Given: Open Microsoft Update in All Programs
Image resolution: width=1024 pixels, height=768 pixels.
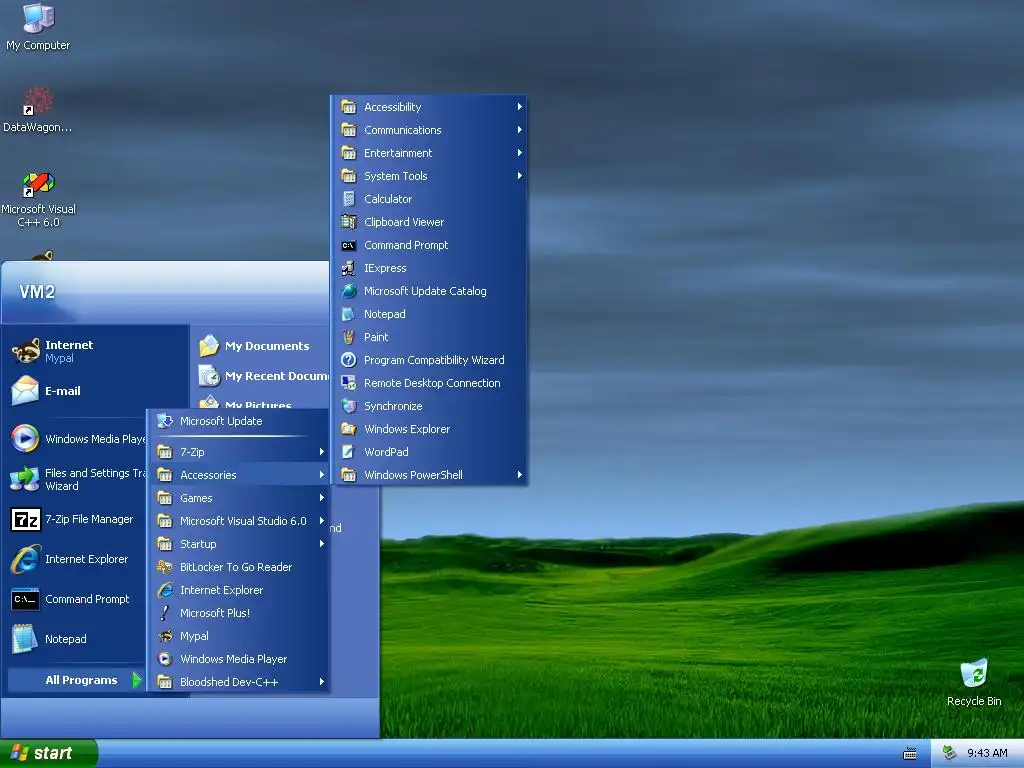Looking at the screenshot, I should [x=238, y=421].
